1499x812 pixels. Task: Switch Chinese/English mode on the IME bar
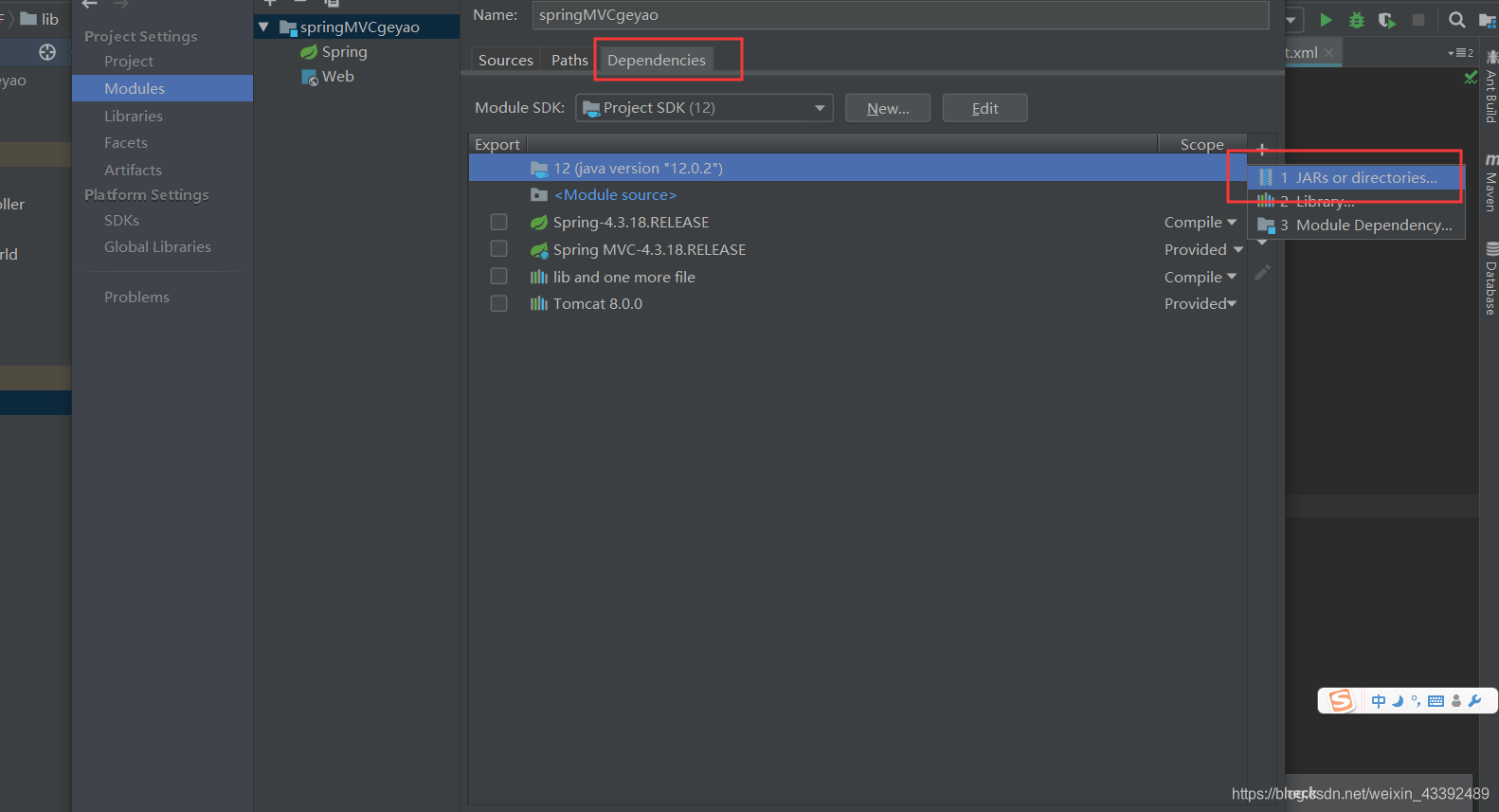[x=1379, y=701]
